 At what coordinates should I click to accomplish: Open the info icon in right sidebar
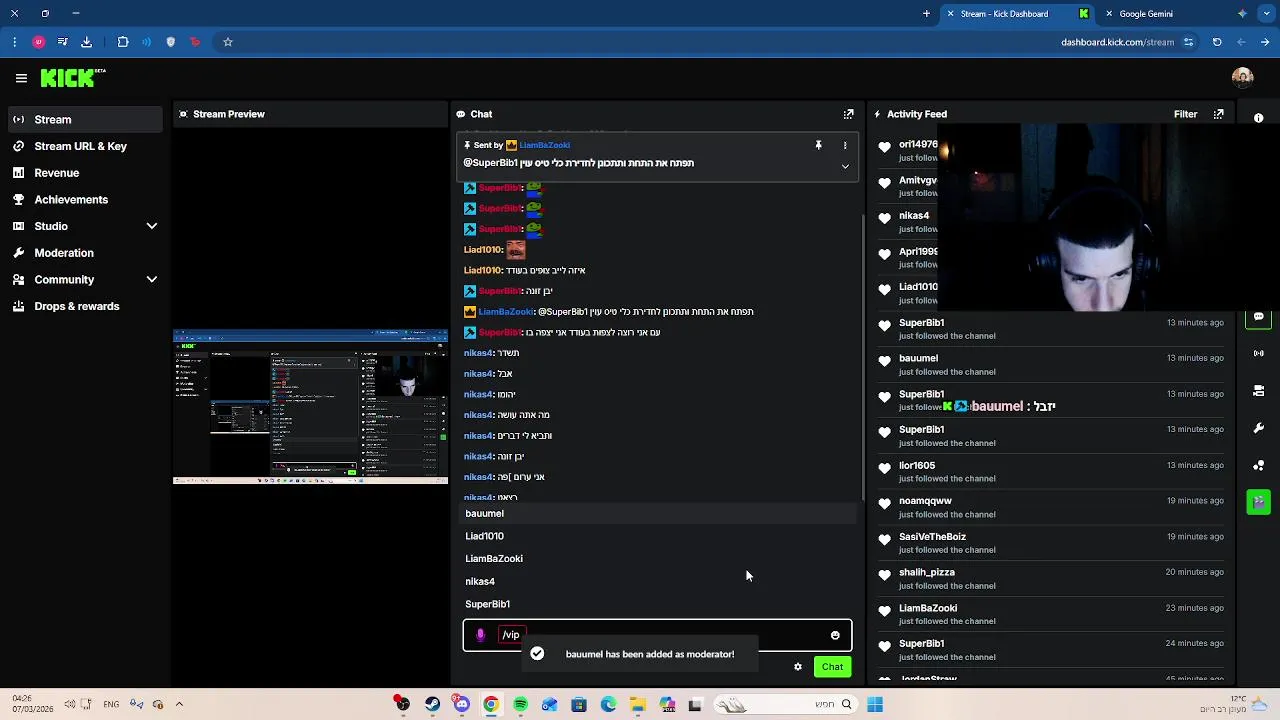coord(1258,118)
